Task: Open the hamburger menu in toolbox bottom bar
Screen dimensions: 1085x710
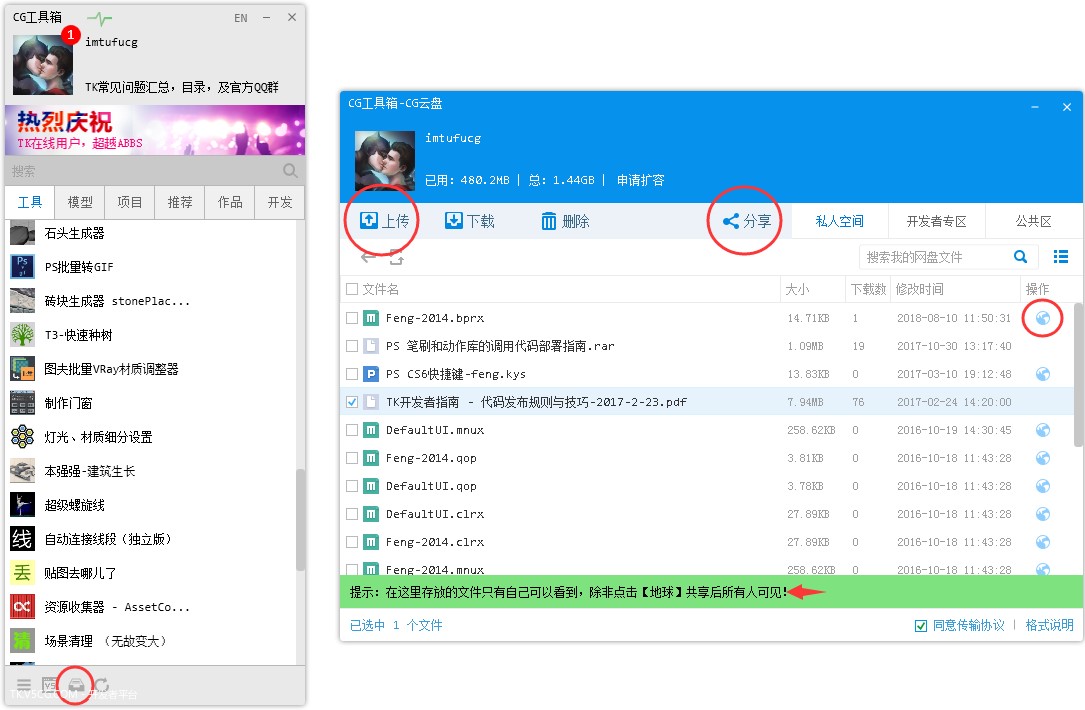Action: click(x=24, y=686)
